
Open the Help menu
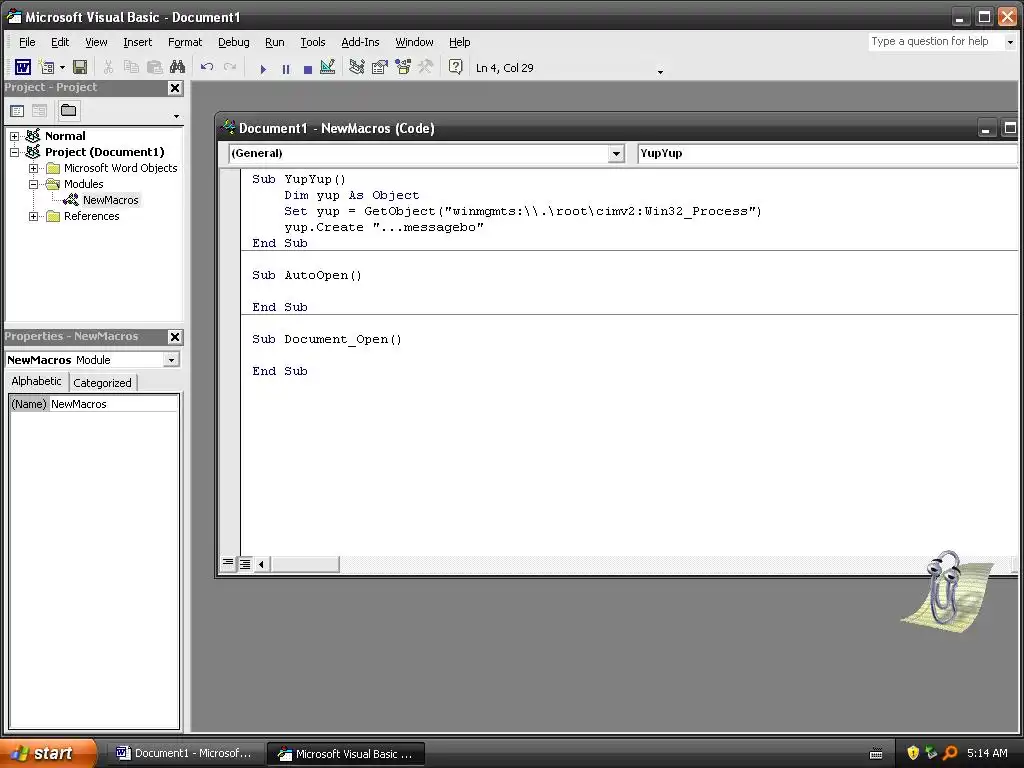[460, 42]
